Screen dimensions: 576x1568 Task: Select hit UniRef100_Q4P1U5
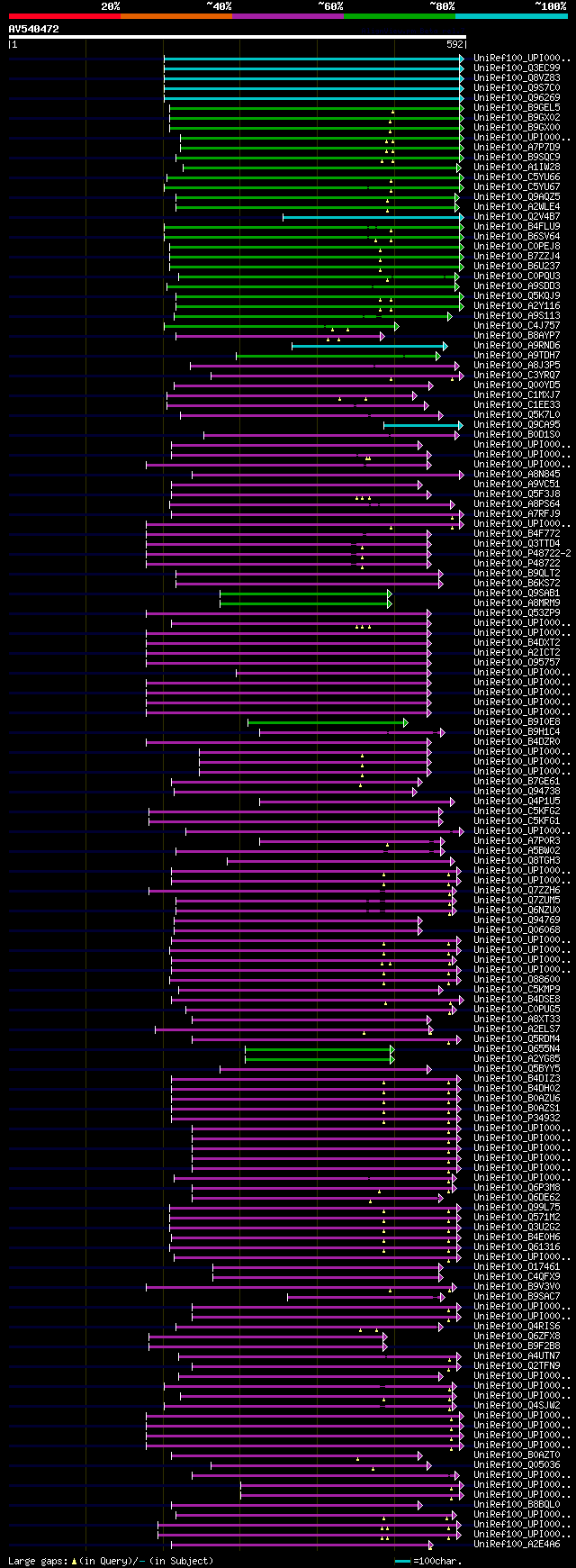(517, 801)
